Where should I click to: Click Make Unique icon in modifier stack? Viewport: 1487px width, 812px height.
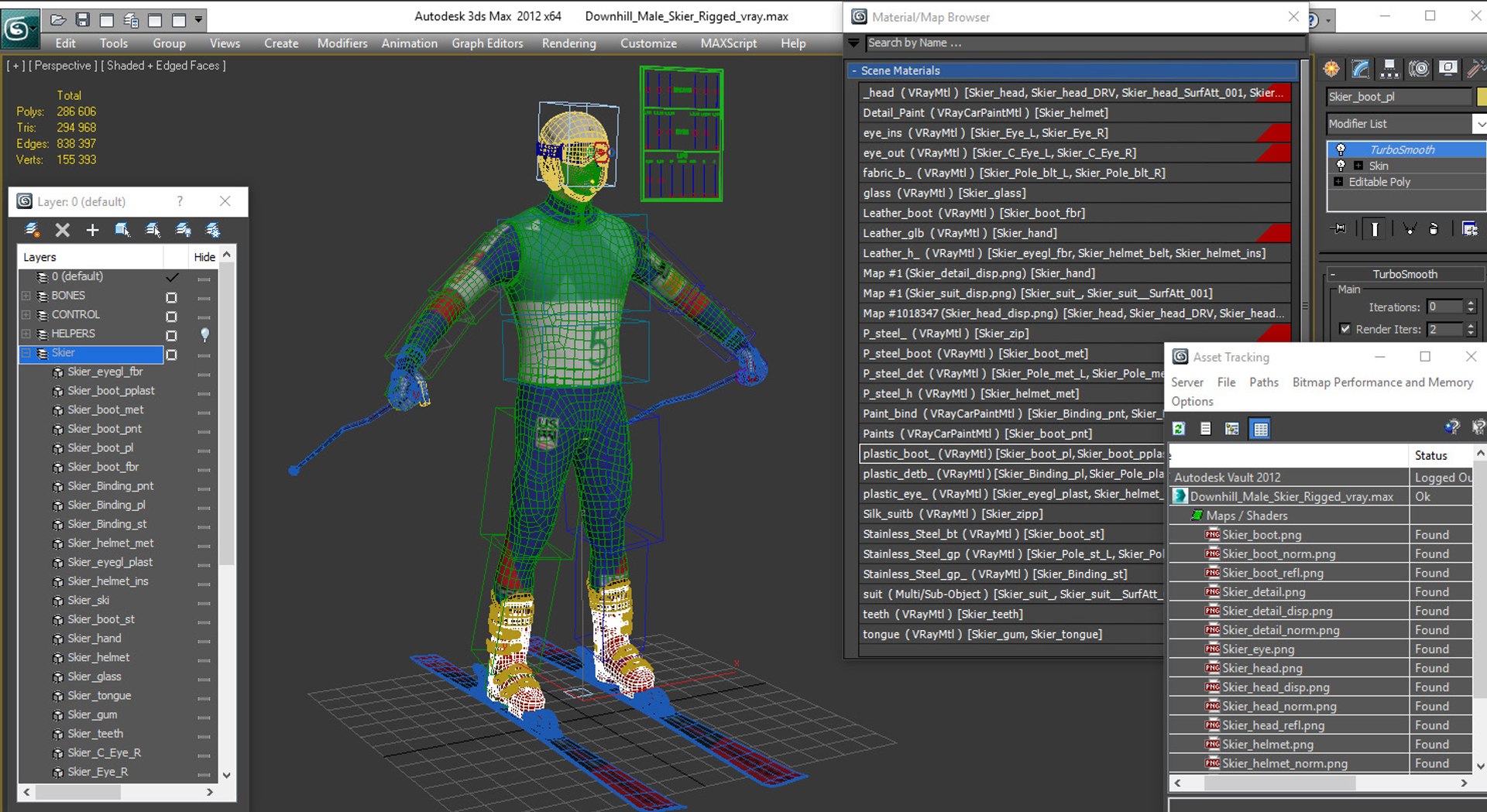[x=1410, y=228]
